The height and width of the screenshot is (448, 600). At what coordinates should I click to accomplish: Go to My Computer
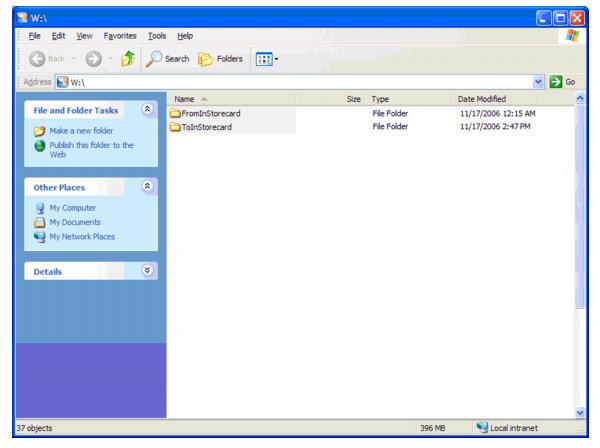[x=72, y=208]
